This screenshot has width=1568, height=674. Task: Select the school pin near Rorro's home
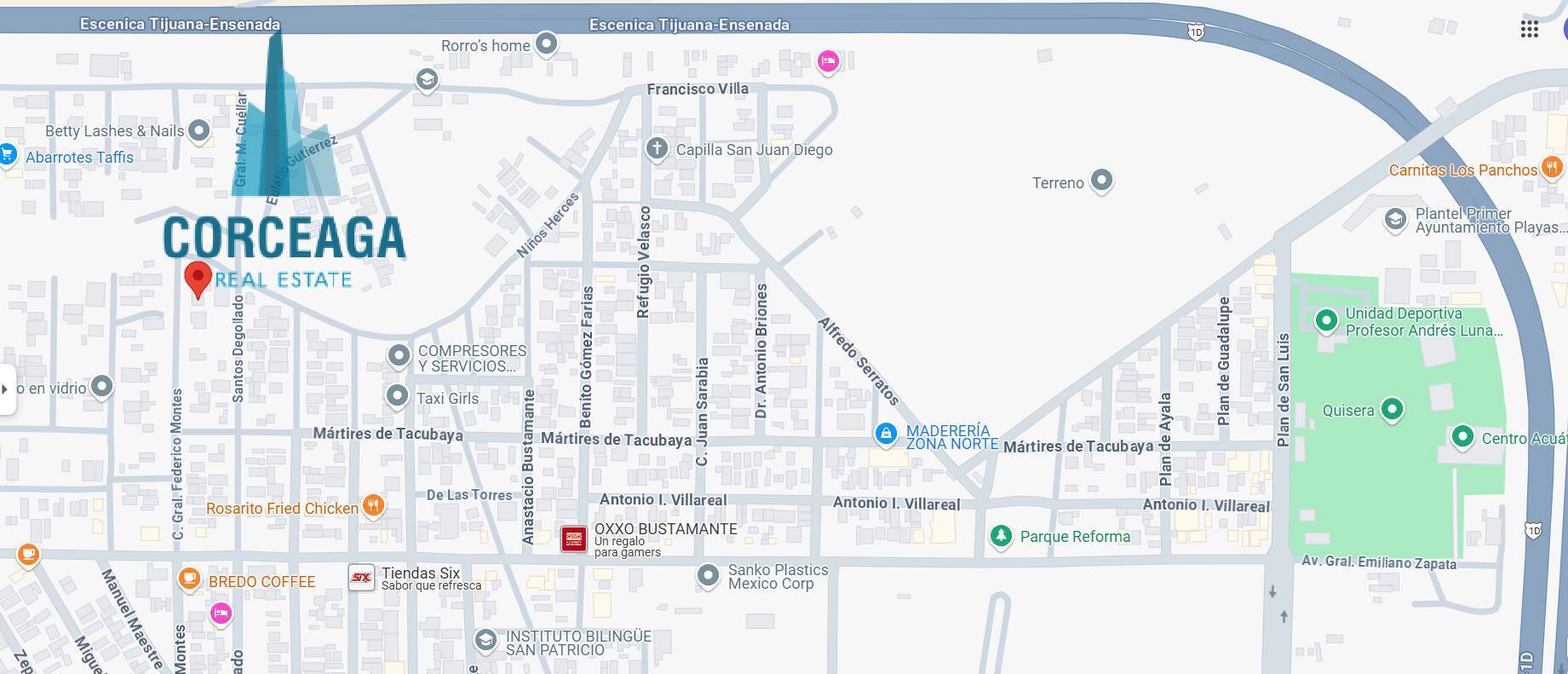[x=427, y=80]
